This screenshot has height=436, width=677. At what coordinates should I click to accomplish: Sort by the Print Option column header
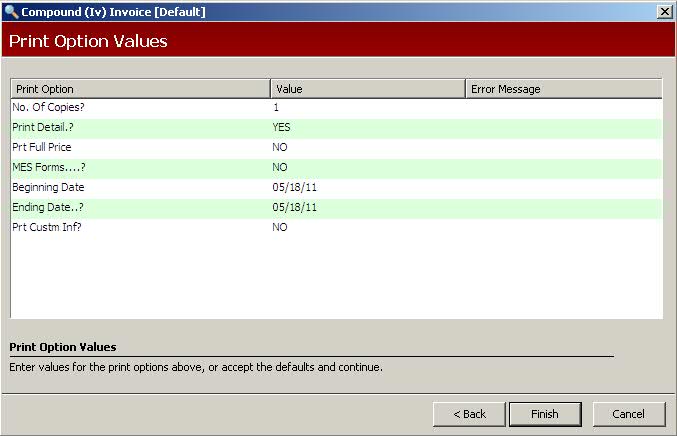pos(140,89)
